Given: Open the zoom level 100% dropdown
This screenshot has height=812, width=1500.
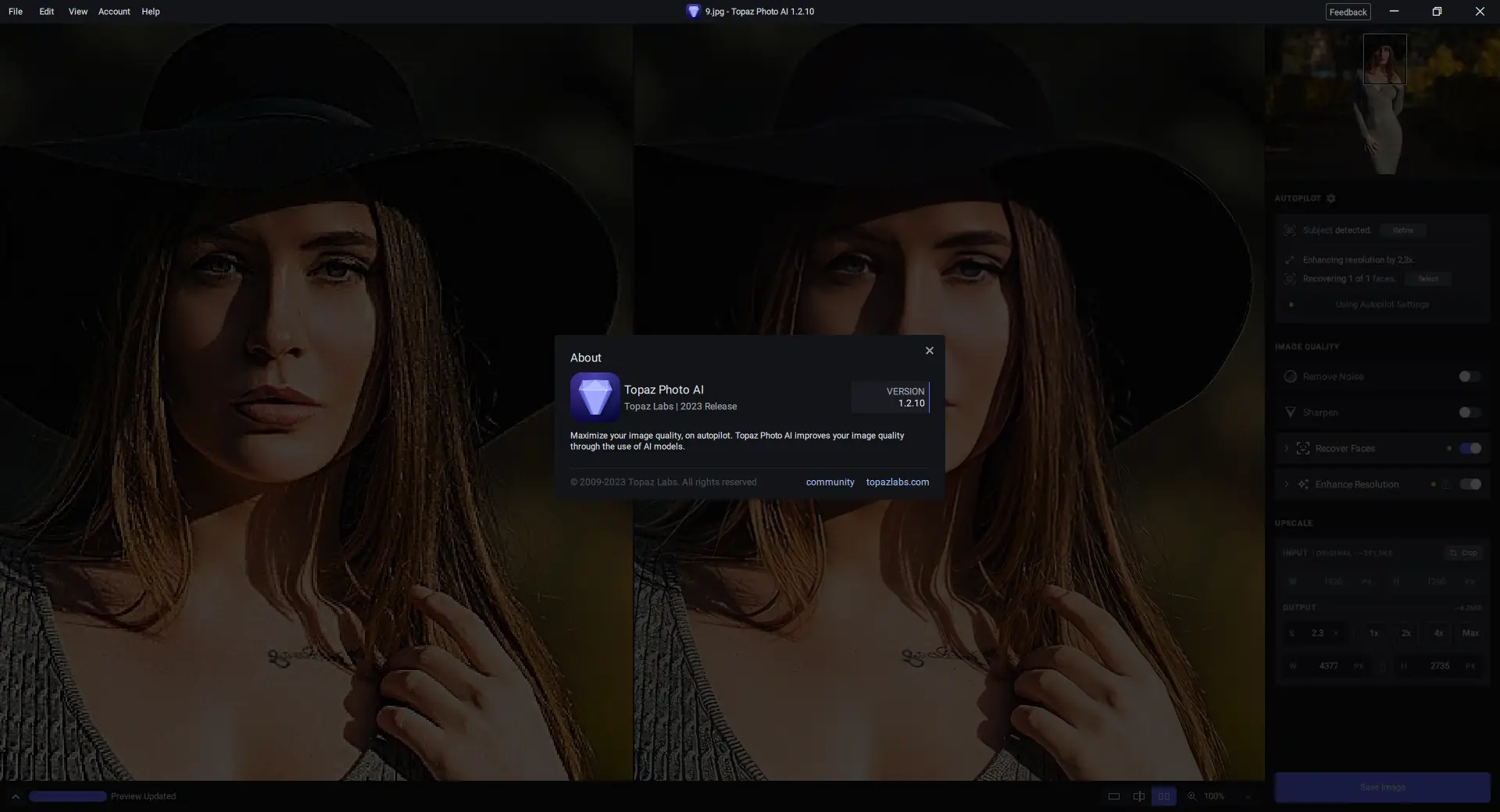Looking at the screenshot, I should [1213, 796].
